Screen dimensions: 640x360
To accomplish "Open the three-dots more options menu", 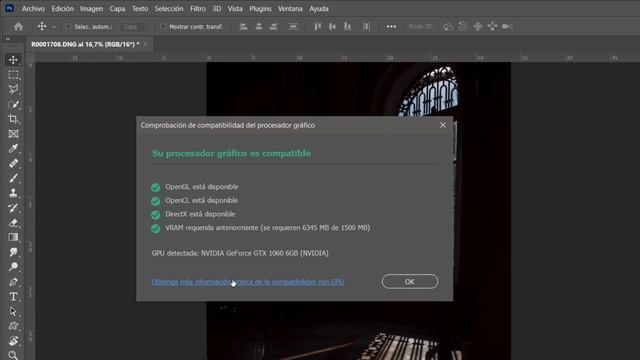I will click(x=391, y=27).
